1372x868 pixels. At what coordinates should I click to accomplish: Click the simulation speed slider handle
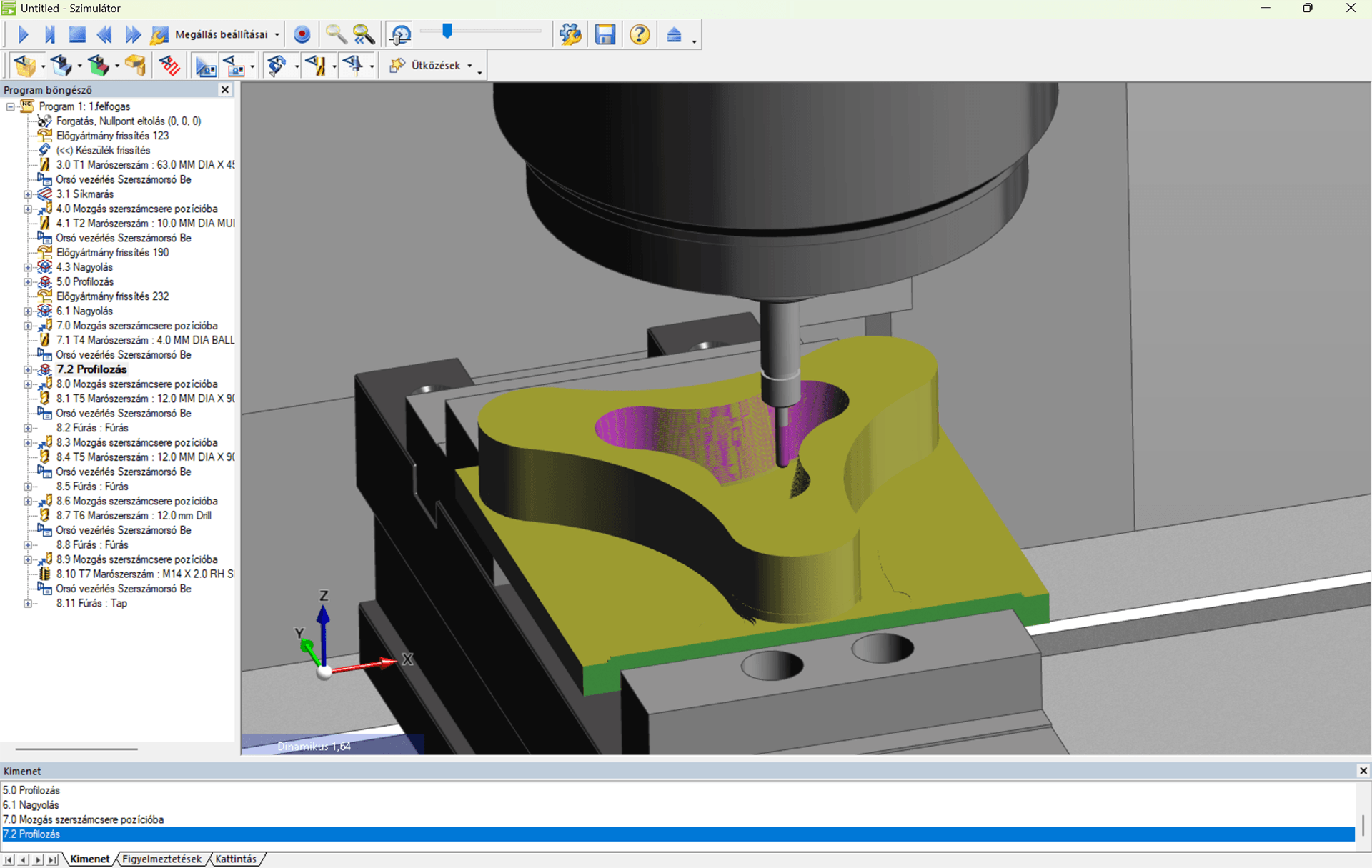(x=447, y=31)
